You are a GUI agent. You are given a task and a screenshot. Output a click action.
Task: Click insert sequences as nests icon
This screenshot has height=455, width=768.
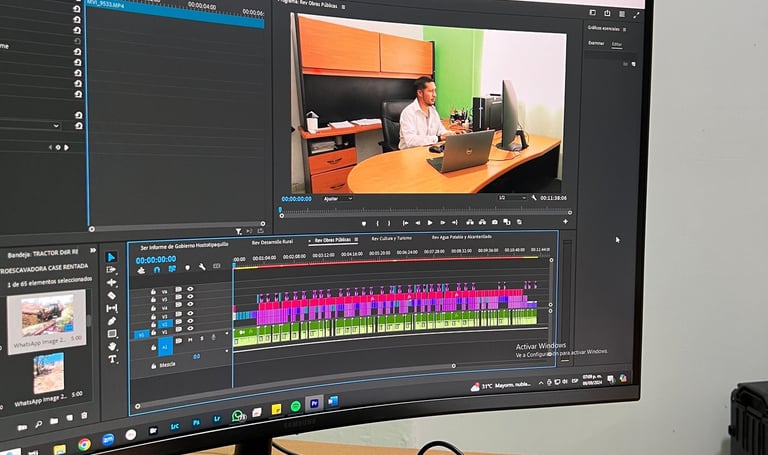(x=142, y=270)
